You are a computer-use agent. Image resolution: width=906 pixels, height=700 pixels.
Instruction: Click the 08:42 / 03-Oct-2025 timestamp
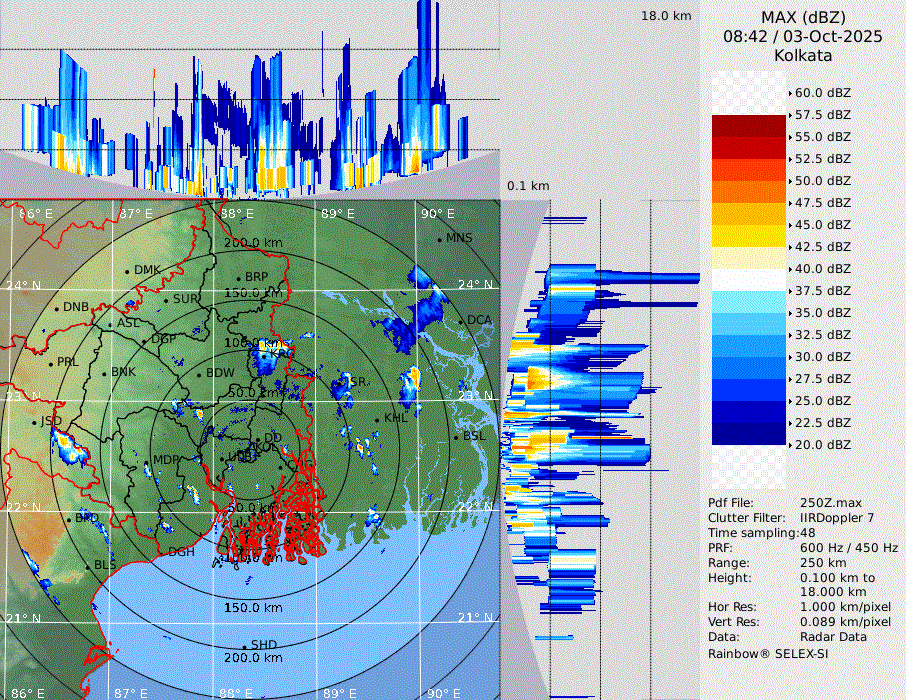802,36
